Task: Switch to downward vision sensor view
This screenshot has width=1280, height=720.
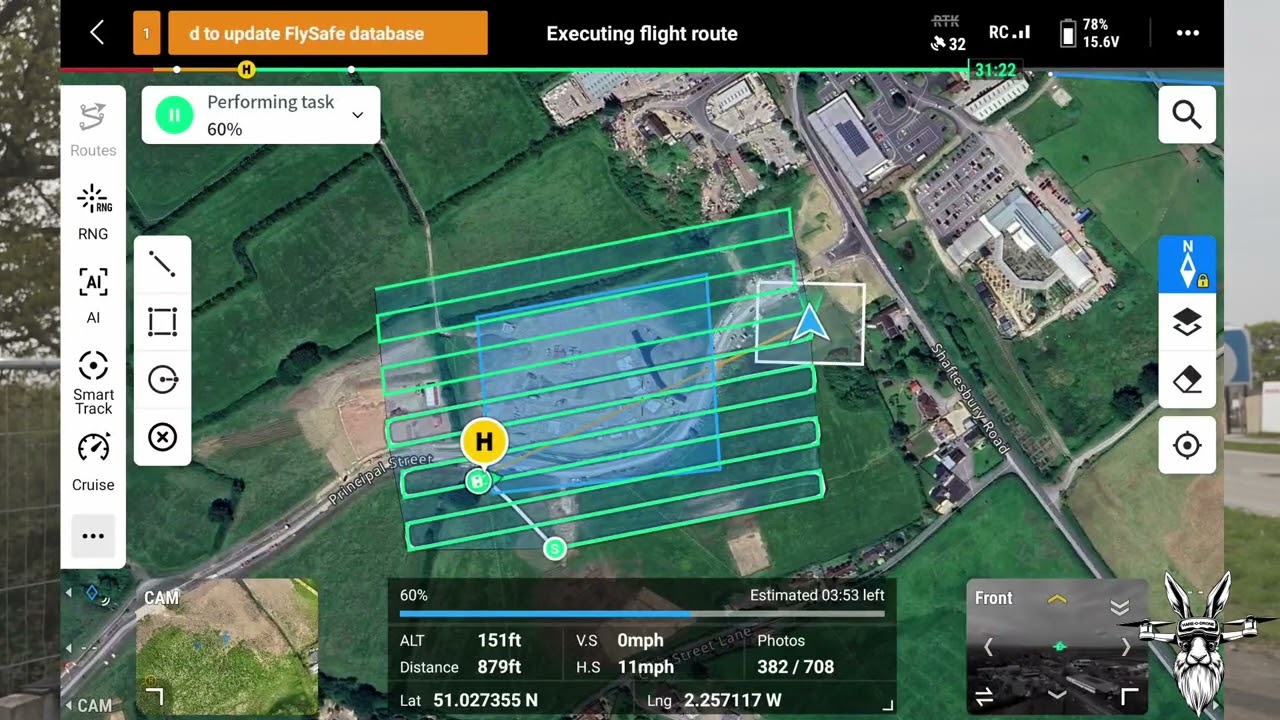Action: pyautogui.click(x=1057, y=695)
